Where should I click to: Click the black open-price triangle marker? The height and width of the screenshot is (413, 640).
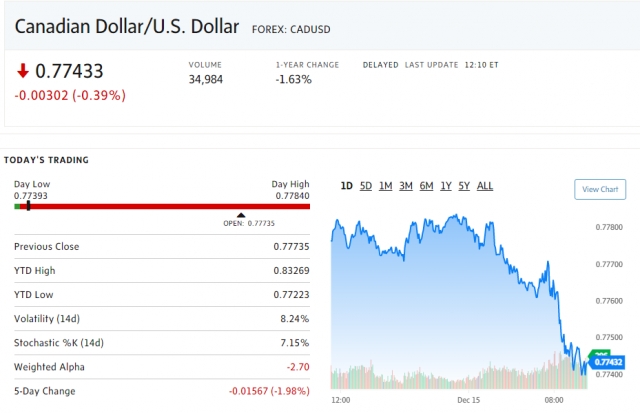pyautogui.click(x=241, y=214)
